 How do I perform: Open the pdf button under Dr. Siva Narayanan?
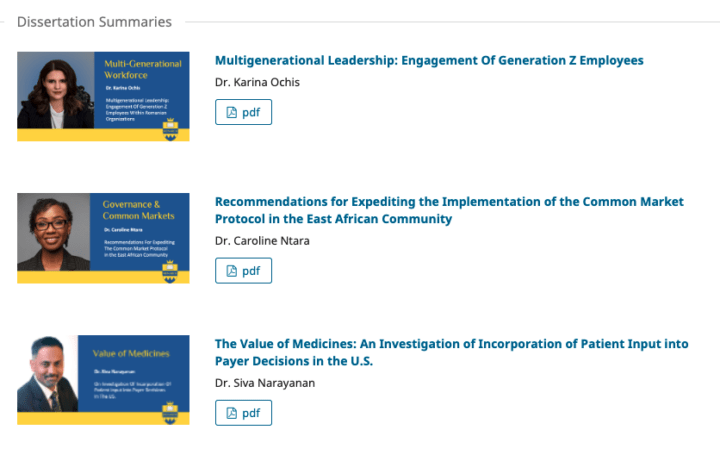pyautogui.click(x=243, y=413)
